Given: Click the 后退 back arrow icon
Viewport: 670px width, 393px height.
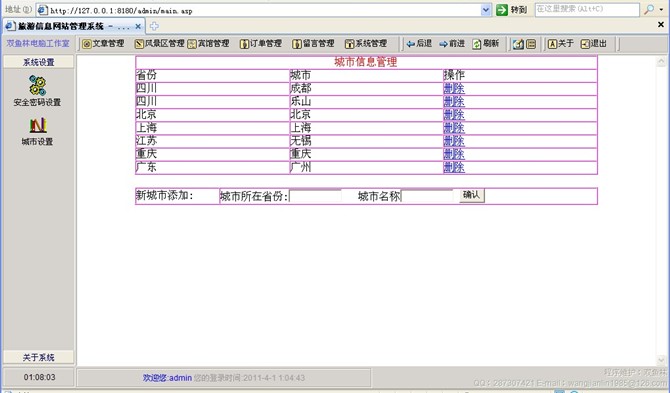Looking at the screenshot, I should [x=411, y=44].
